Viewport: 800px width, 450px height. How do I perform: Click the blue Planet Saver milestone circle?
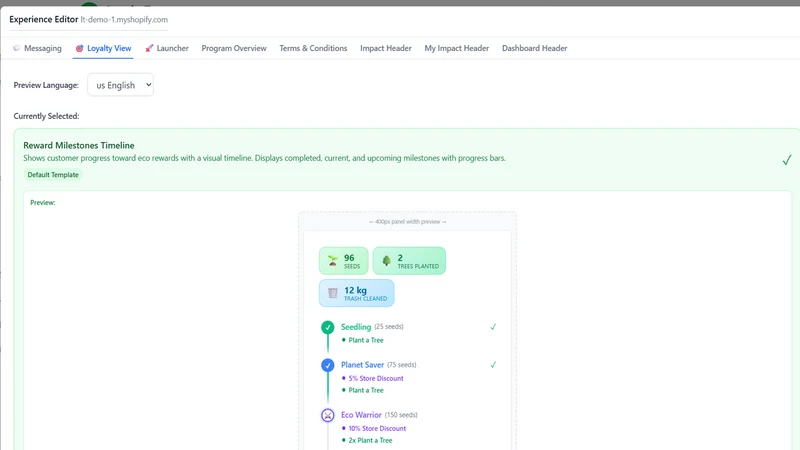(x=328, y=365)
